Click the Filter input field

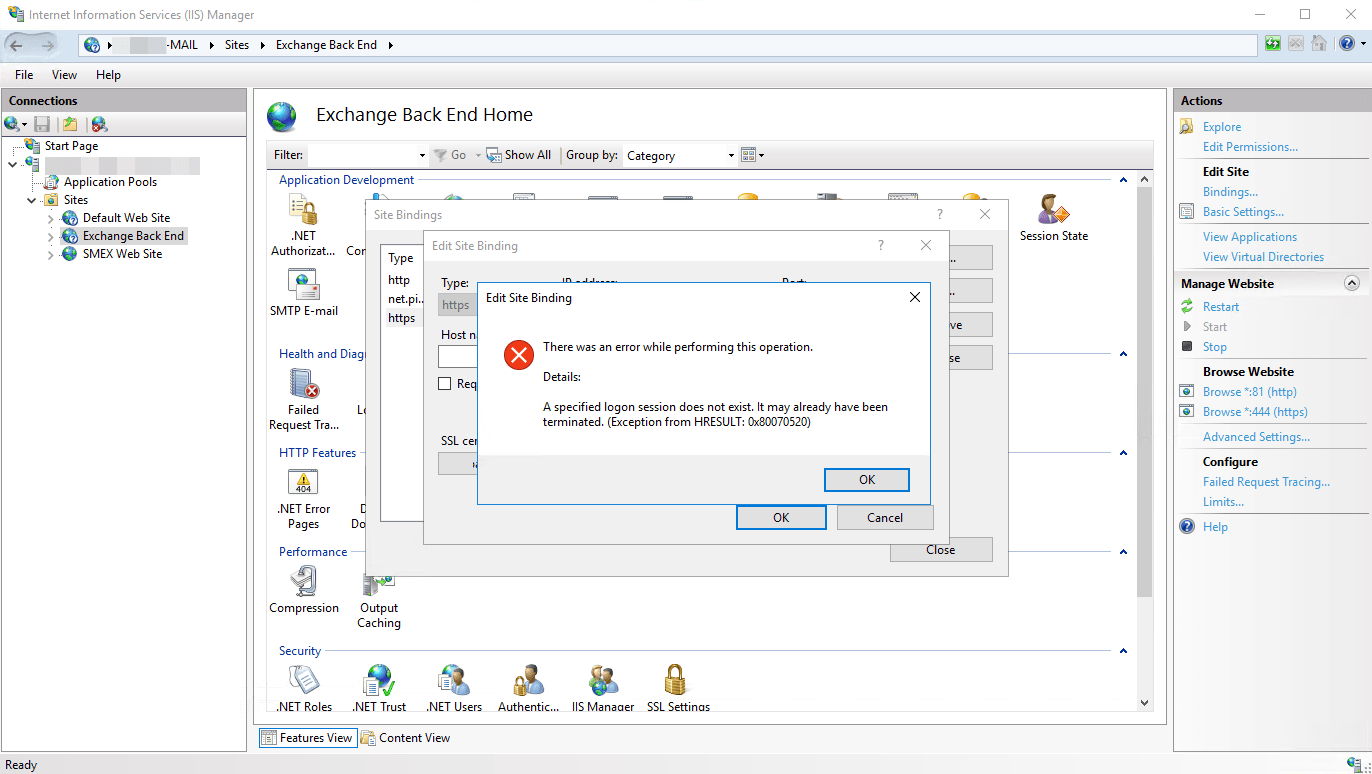[365, 156]
